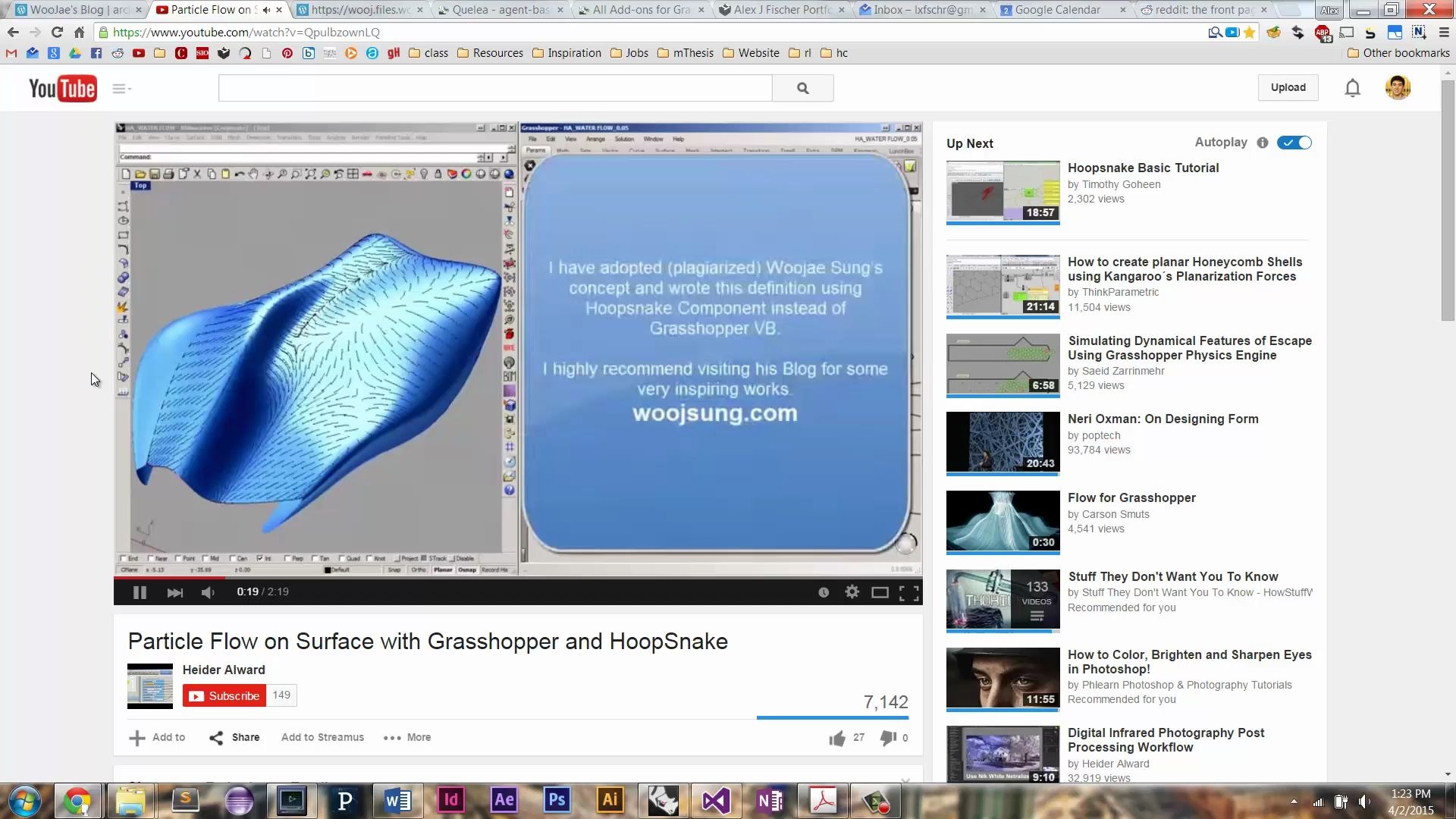Mute the video with the volume icon
Image resolution: width=1456 pixels, height=819 pixels.
208,592
